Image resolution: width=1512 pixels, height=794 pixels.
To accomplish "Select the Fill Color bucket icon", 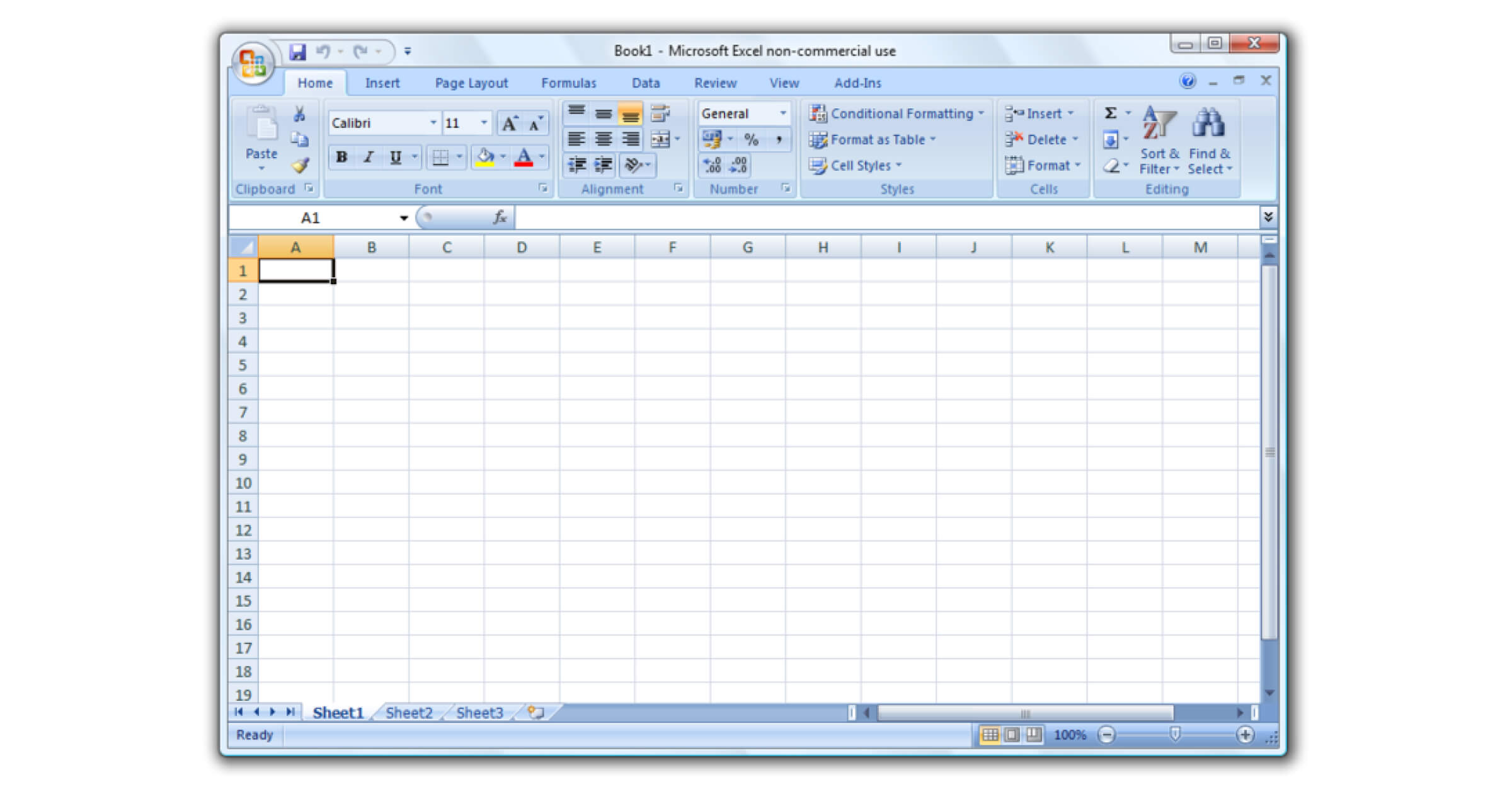I will pyautogui.click(x=486, y=157).
